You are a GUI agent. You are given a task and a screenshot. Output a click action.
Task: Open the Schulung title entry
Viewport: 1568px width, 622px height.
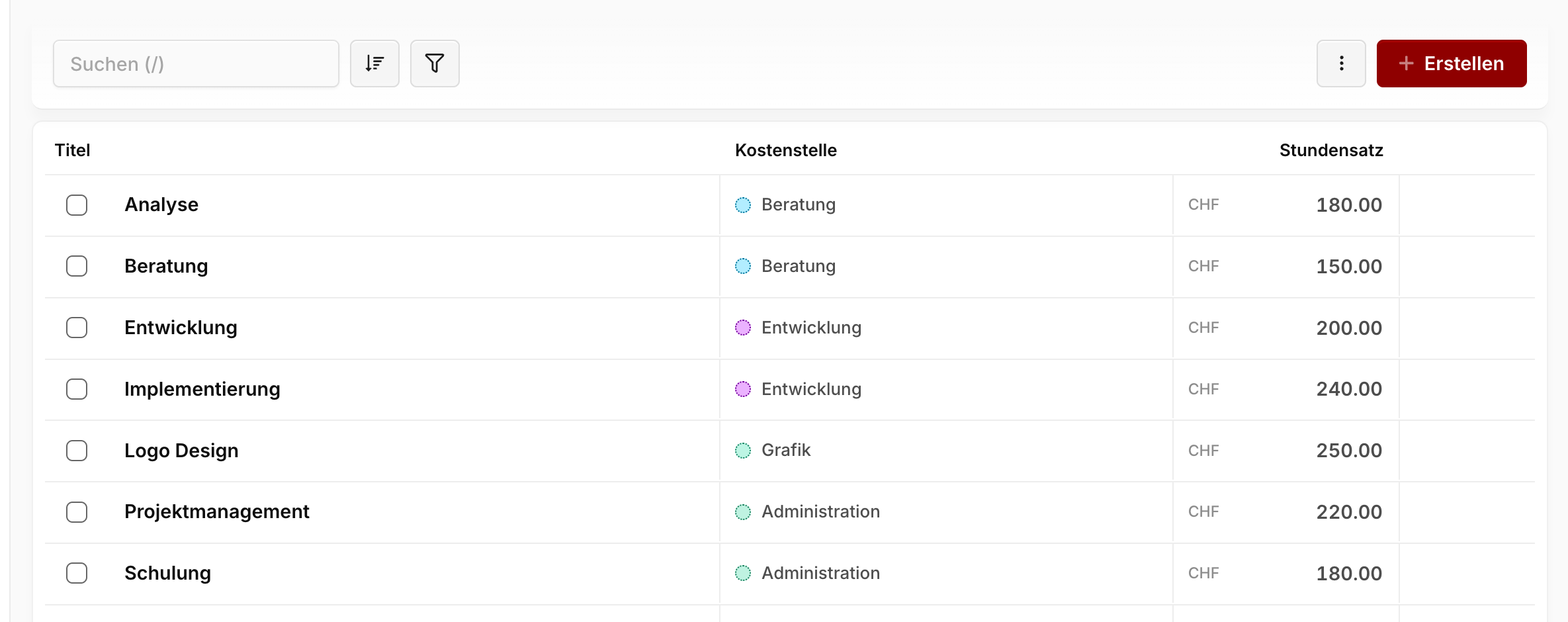(x=167, y=573)
